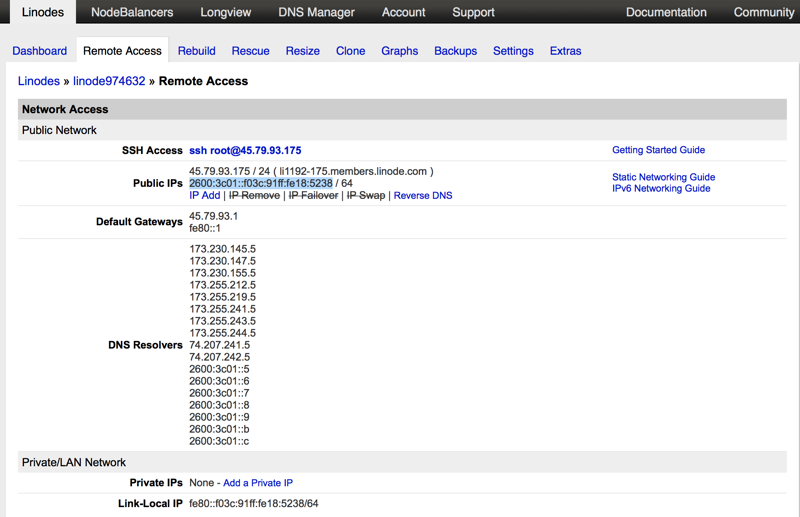Screen dimensions: 800x517
Task: Click DNS resolver 173.255.219.5
Action: [x=222, y=297]
